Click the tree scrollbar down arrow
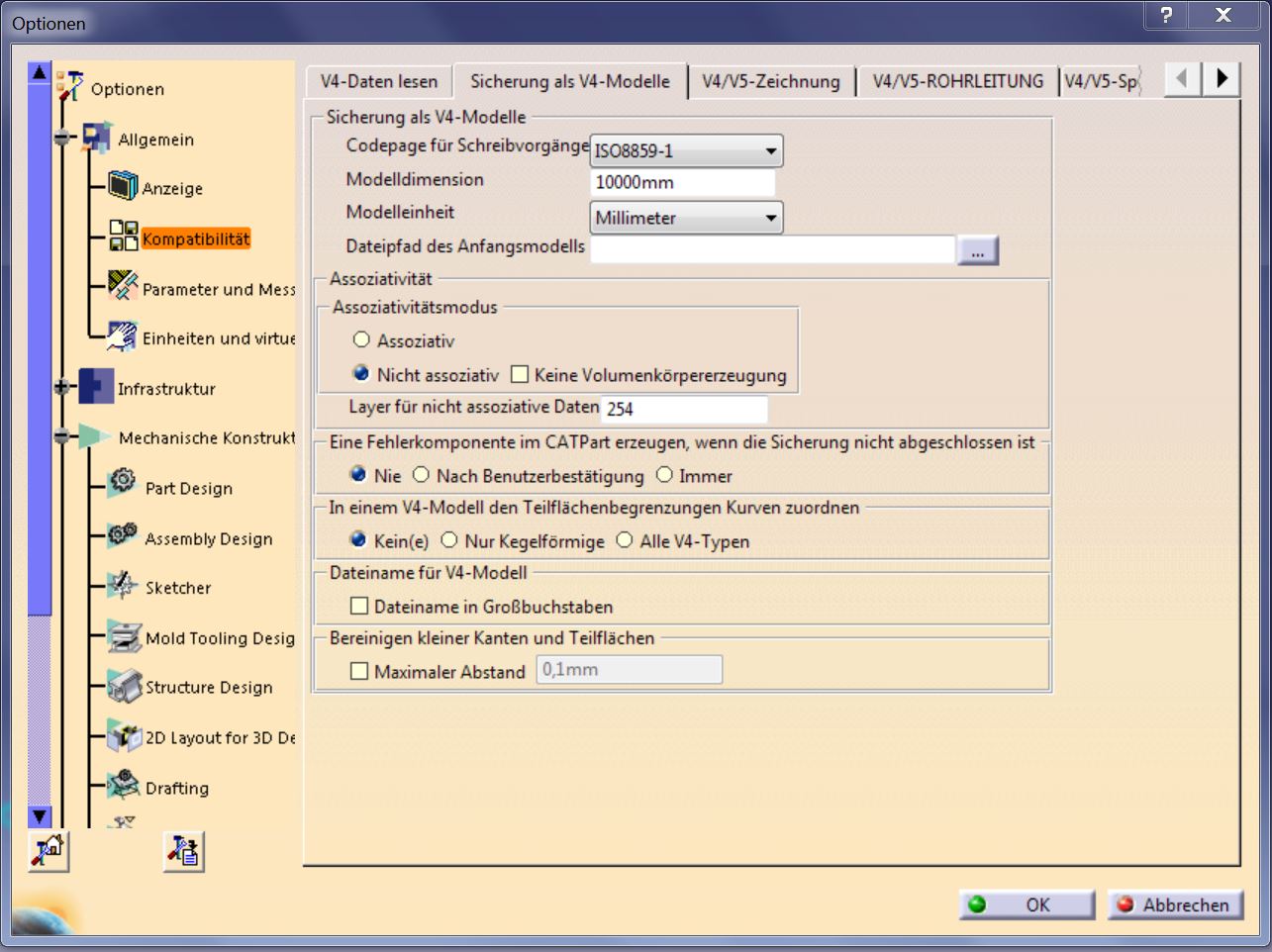Viewport: 1272px width, 952px height. 40,816
